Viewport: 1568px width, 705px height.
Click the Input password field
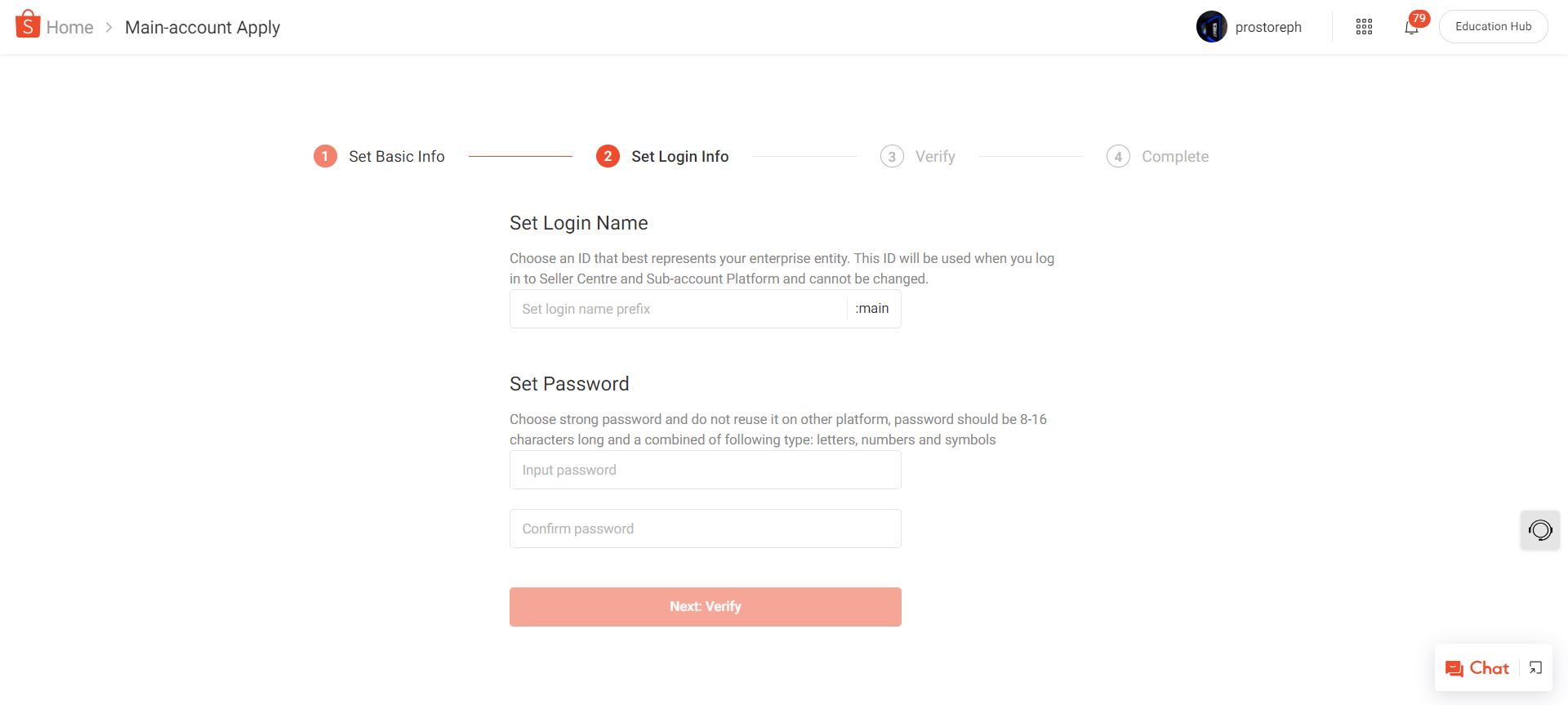point(704,469)
